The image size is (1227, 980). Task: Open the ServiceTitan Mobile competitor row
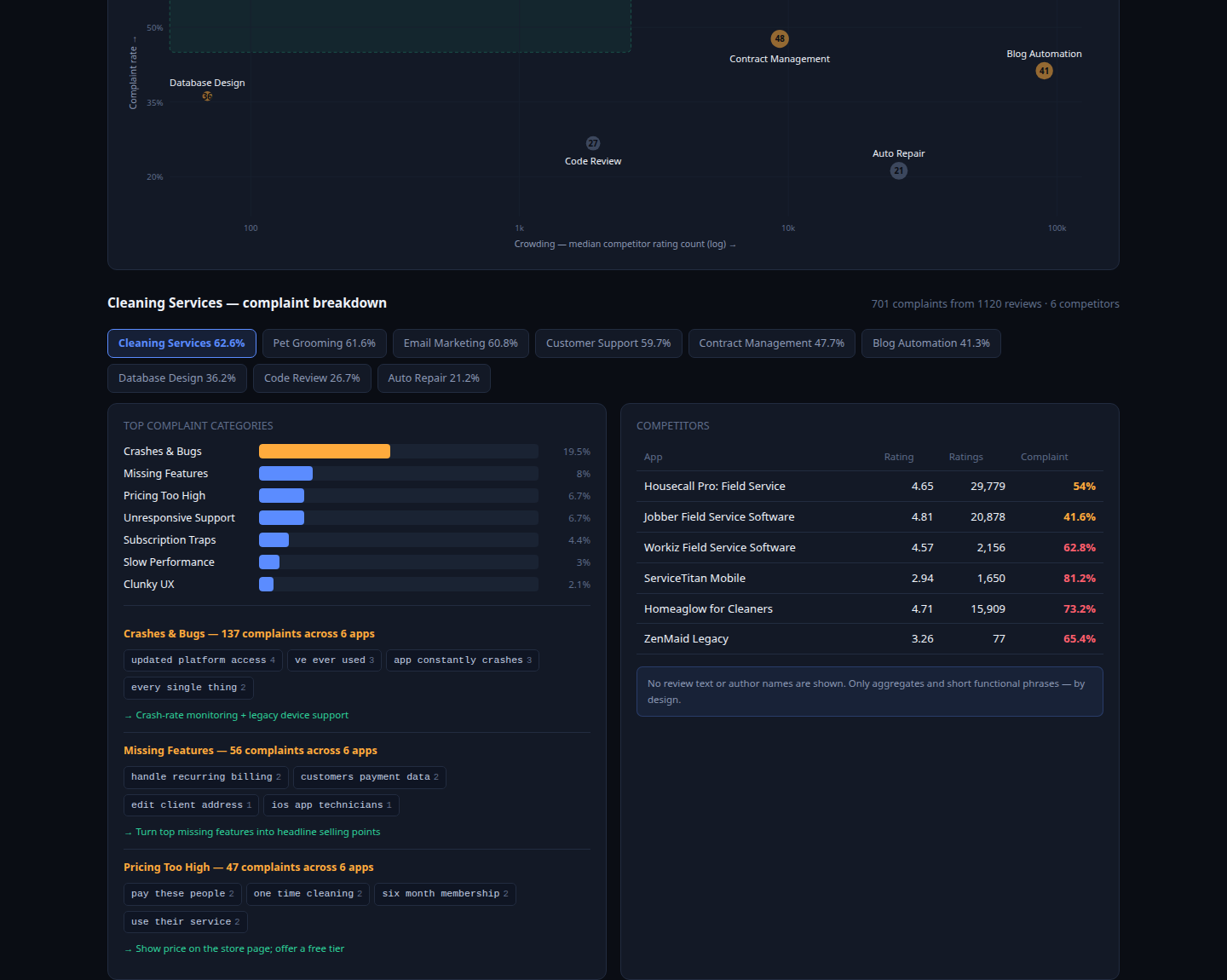coord(870,579)
